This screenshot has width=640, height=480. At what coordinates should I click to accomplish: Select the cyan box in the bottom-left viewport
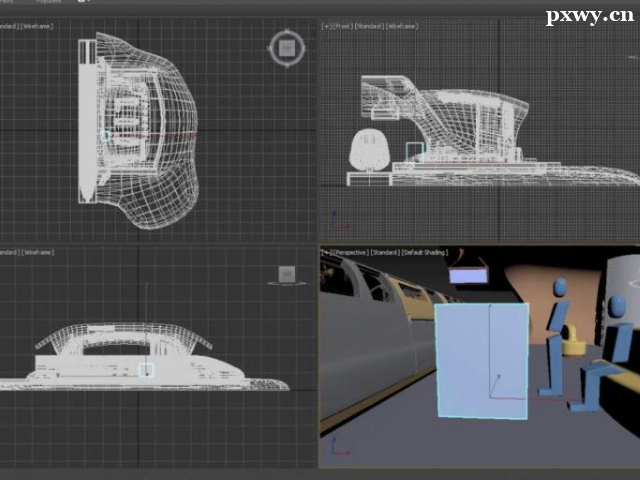147,369
